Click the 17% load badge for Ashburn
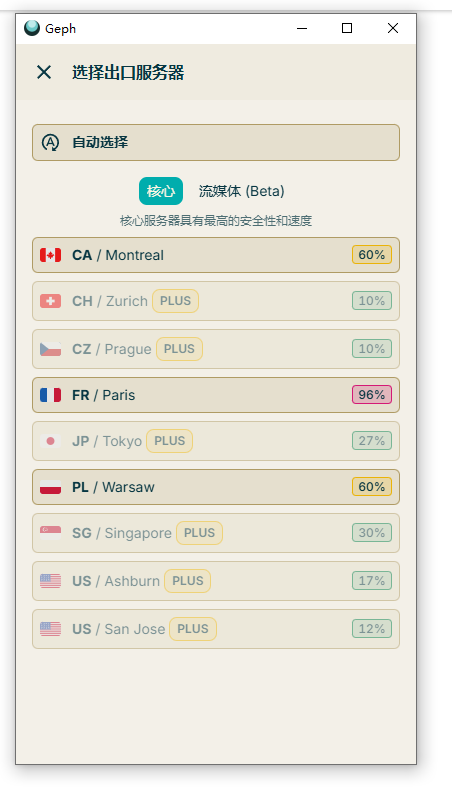 [372, 581]
